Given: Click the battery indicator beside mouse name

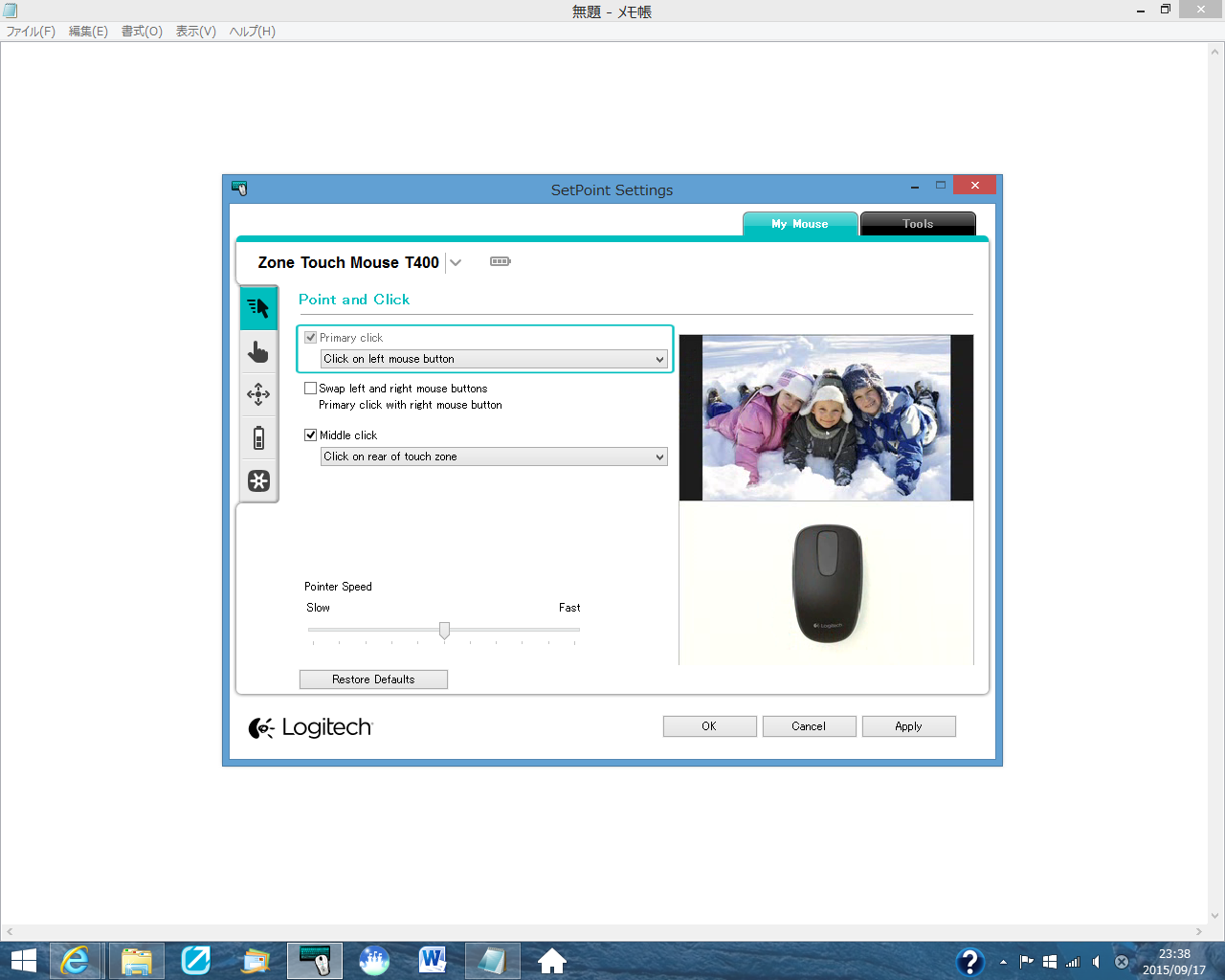Looking at the screenshot, I should click(501, 261).
